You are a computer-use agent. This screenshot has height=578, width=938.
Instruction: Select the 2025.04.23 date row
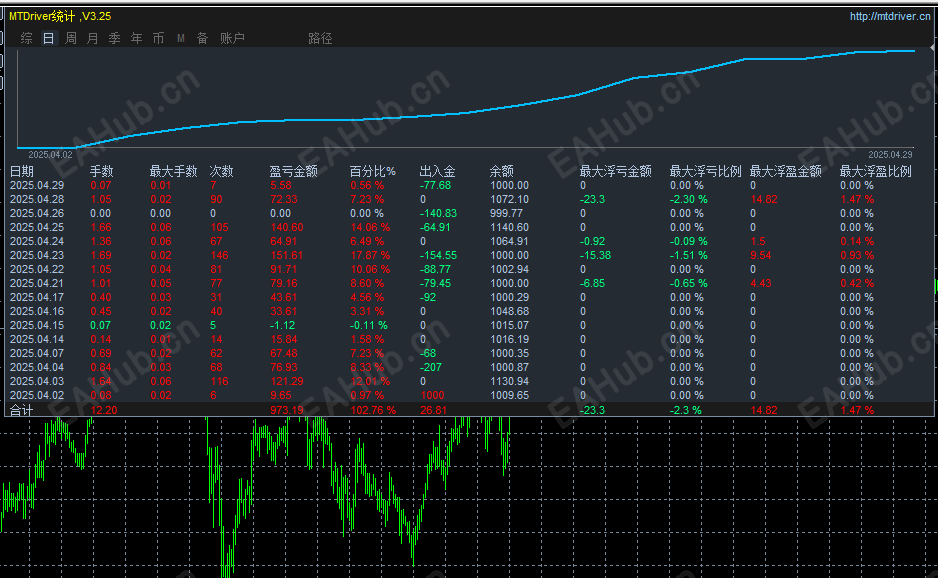(36, 255)
